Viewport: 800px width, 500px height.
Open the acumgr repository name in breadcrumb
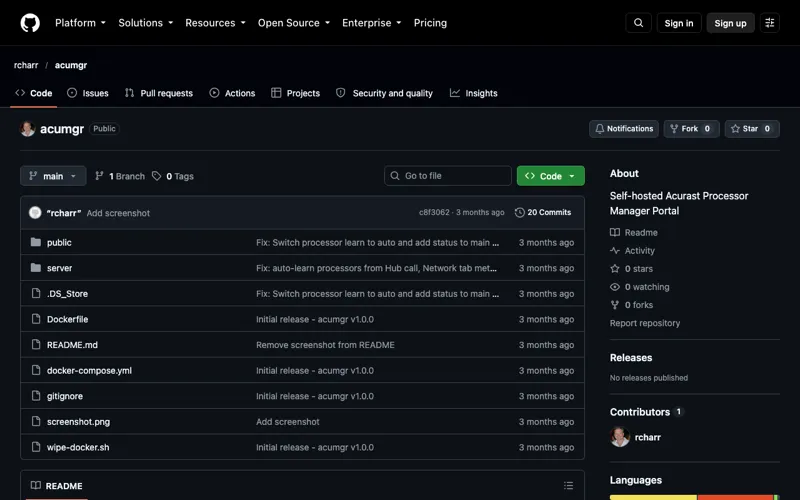click(71, 65)
